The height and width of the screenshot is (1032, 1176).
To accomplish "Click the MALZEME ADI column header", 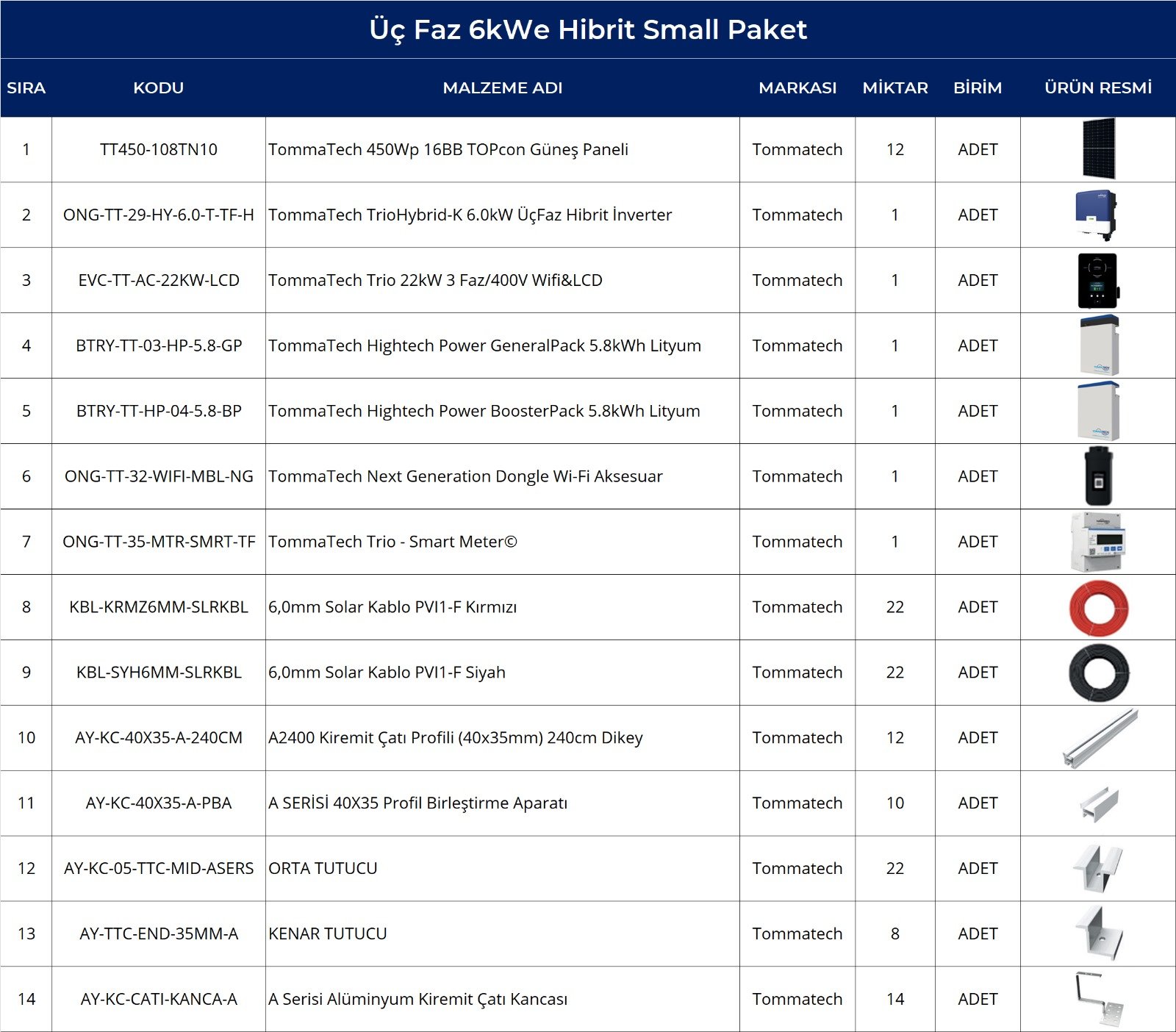I will [503, 88].
